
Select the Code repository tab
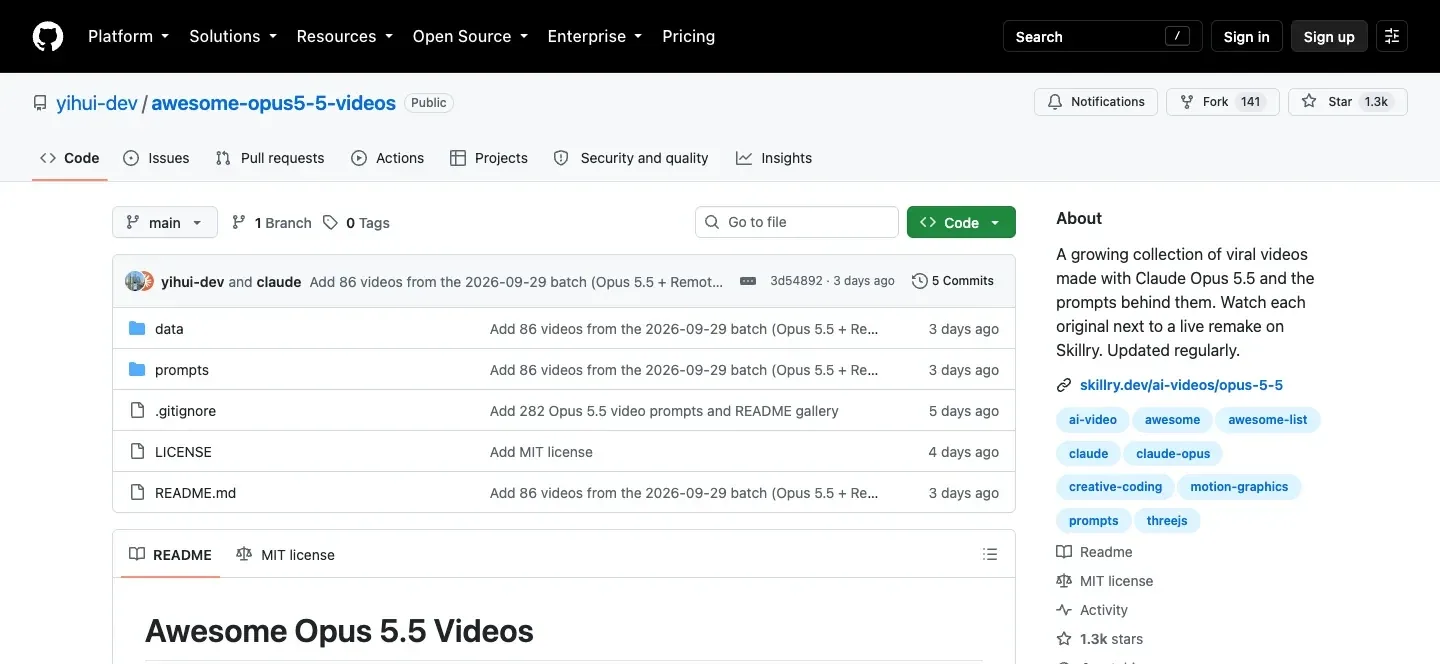[x=70, y=158]
